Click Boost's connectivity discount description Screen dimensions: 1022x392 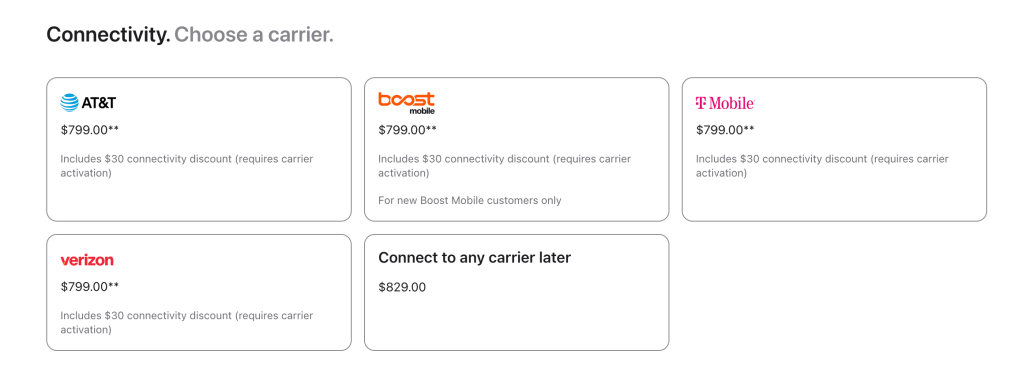504,166
